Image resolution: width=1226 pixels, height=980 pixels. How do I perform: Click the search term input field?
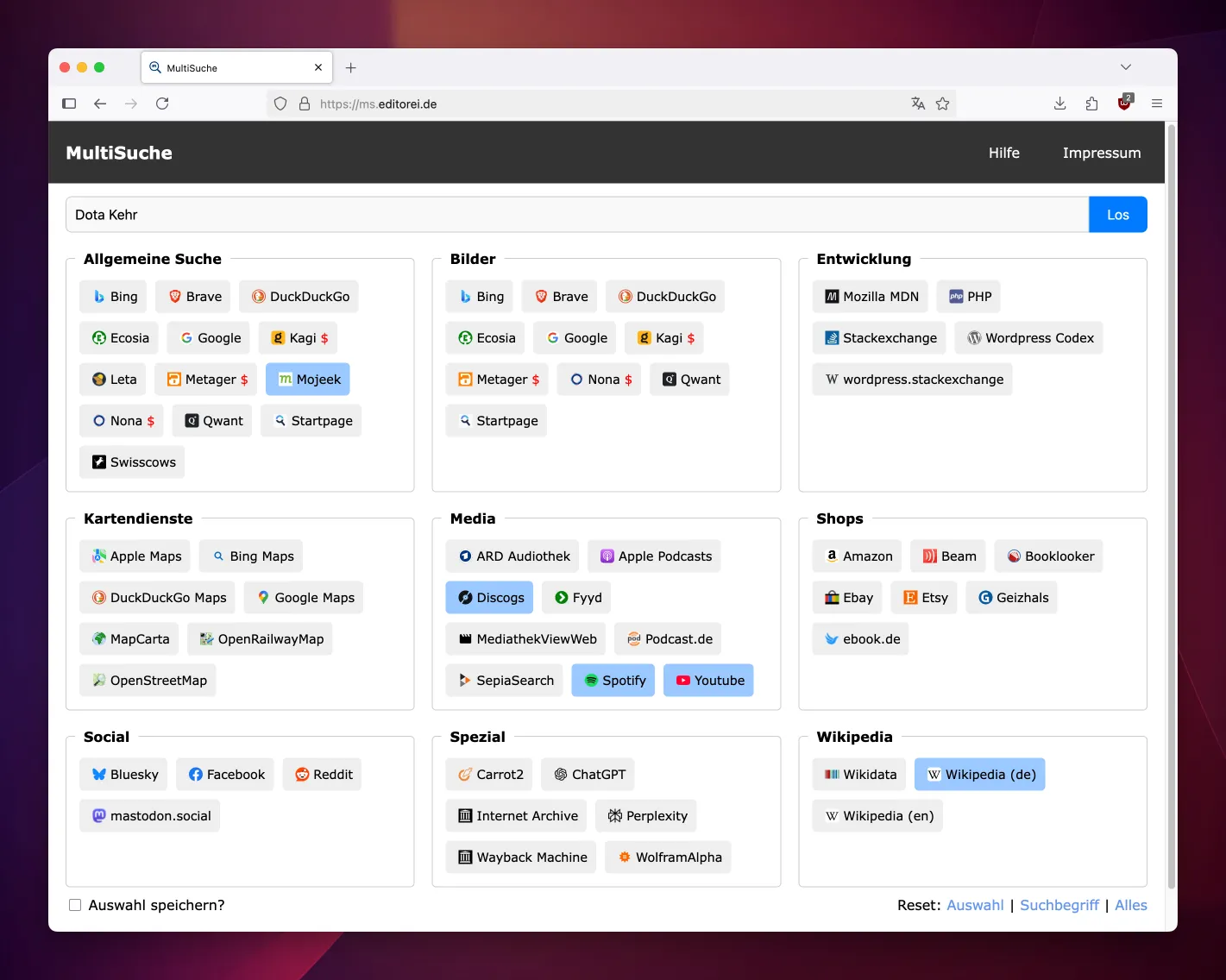pos(577,215)
